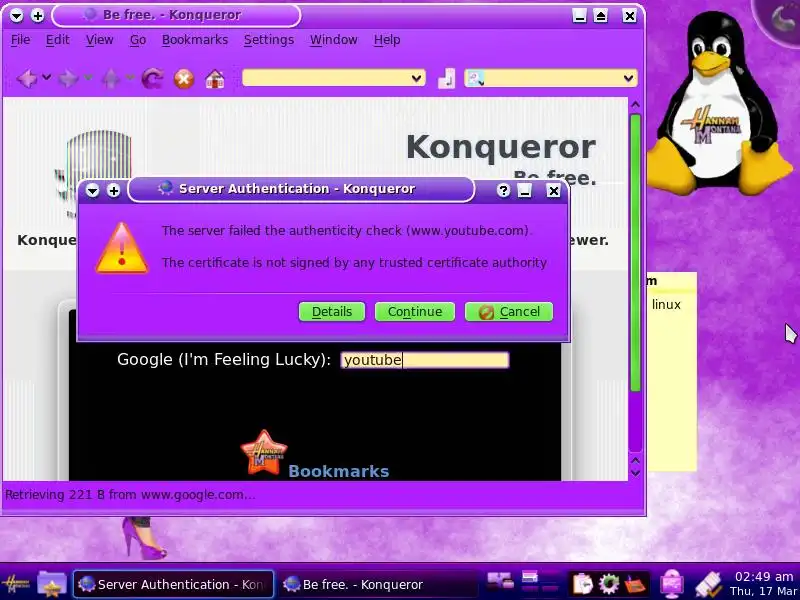Click the What's This help icon in dialog

pos(503,190)
